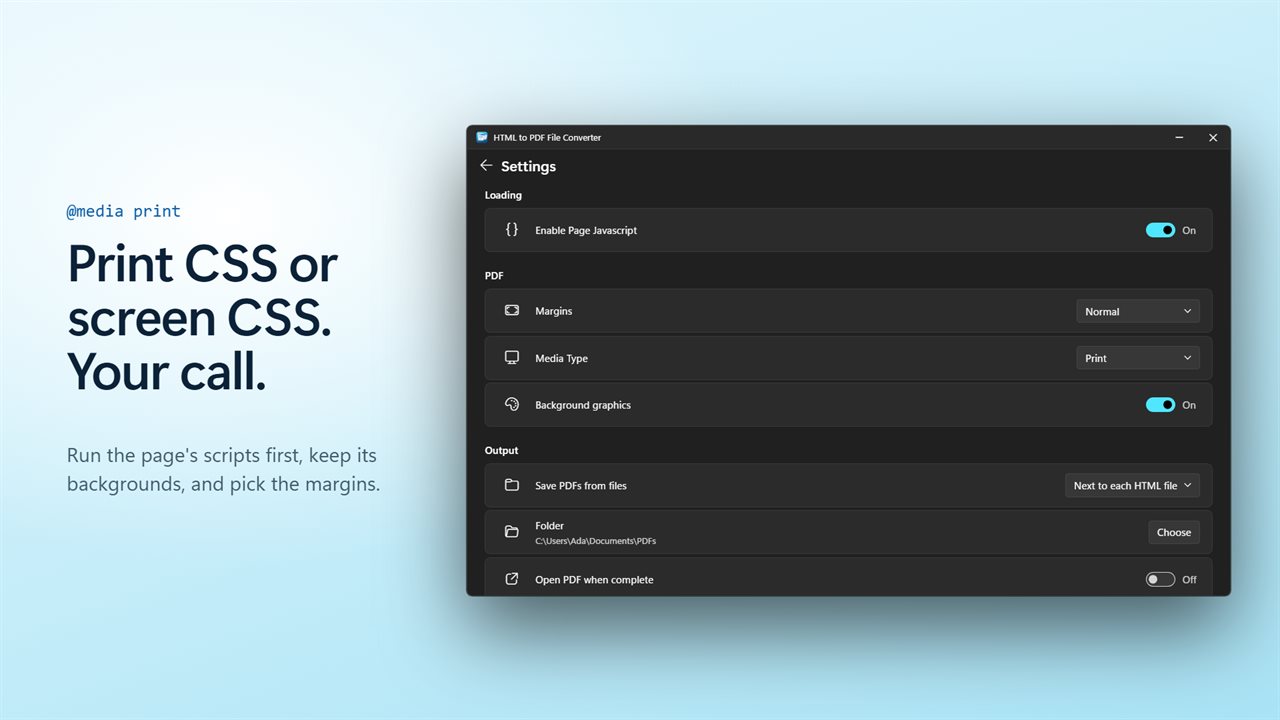Click the Loading section heading
Screen dimensions: 1280x720
503,195
